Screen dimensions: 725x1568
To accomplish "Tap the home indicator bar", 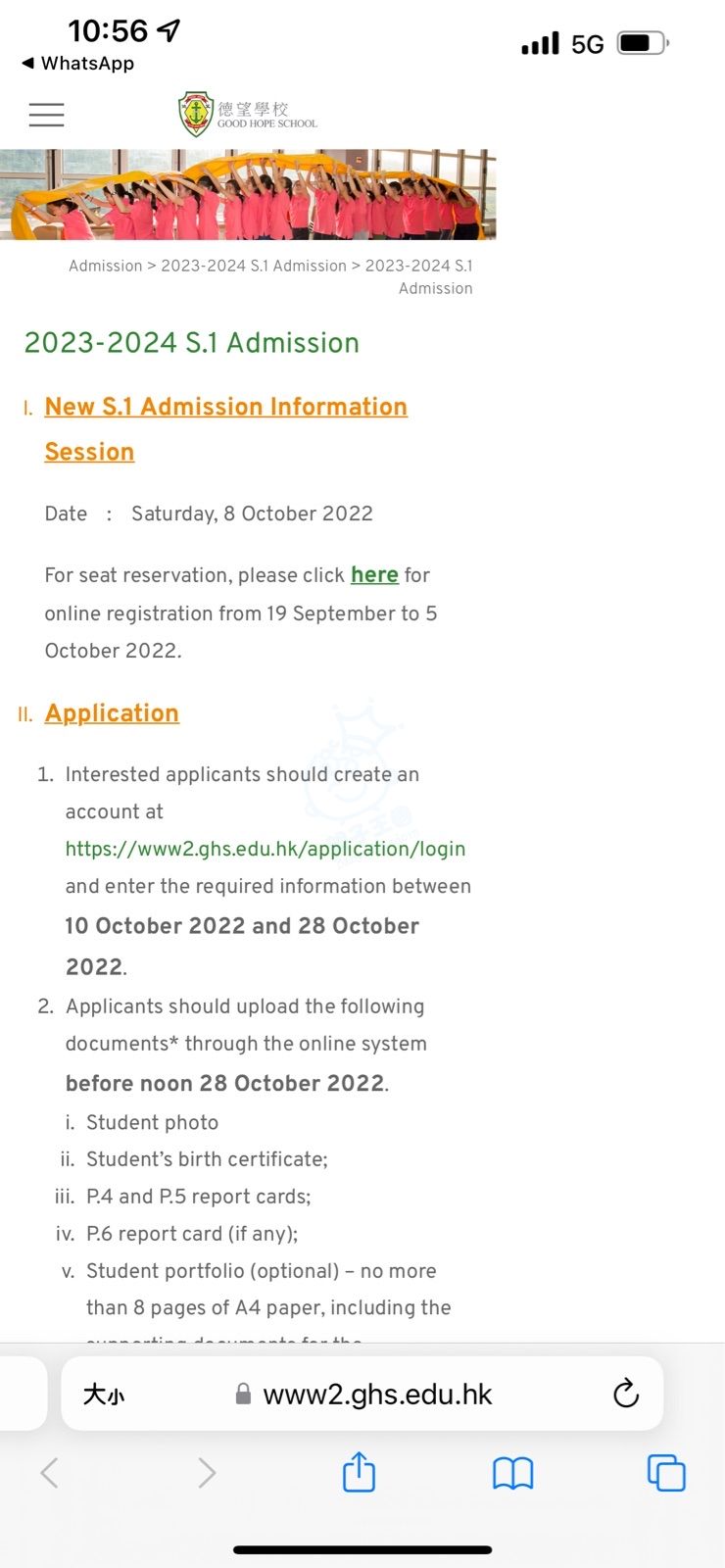I will [x=362, y=1550].
